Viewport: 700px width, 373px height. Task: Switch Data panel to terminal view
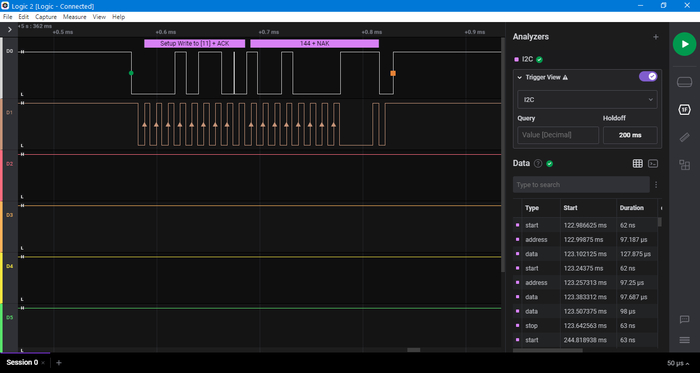tap(653, 164)
